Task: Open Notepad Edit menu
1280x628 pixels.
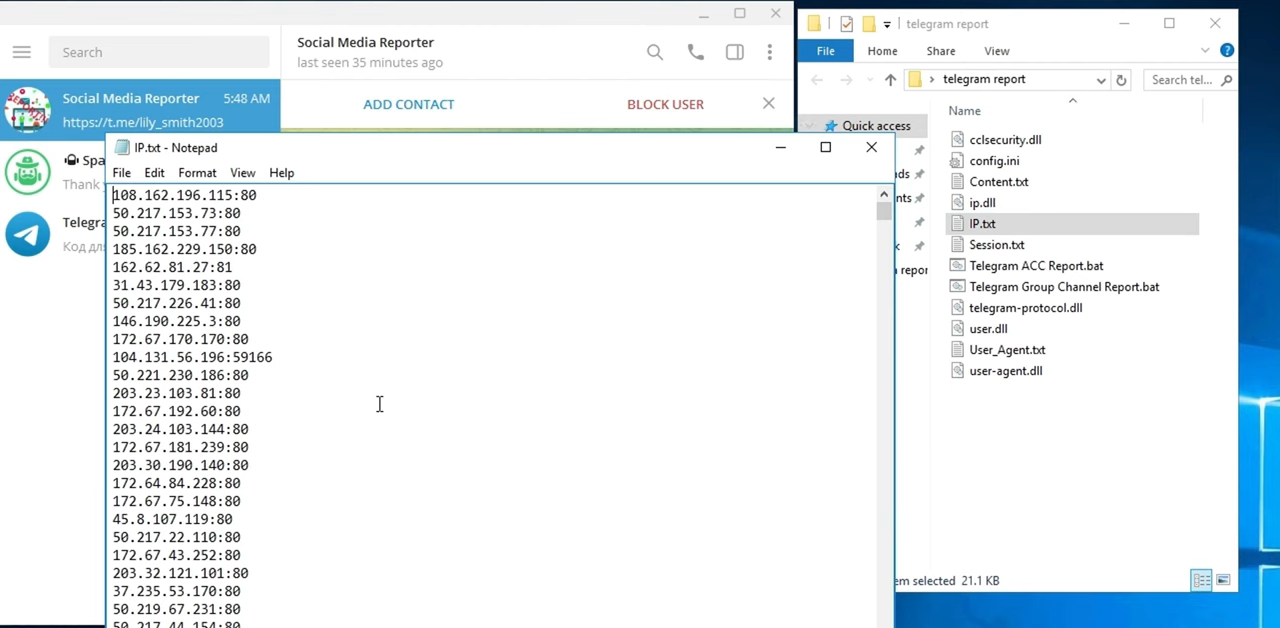Action: (154, 173)
